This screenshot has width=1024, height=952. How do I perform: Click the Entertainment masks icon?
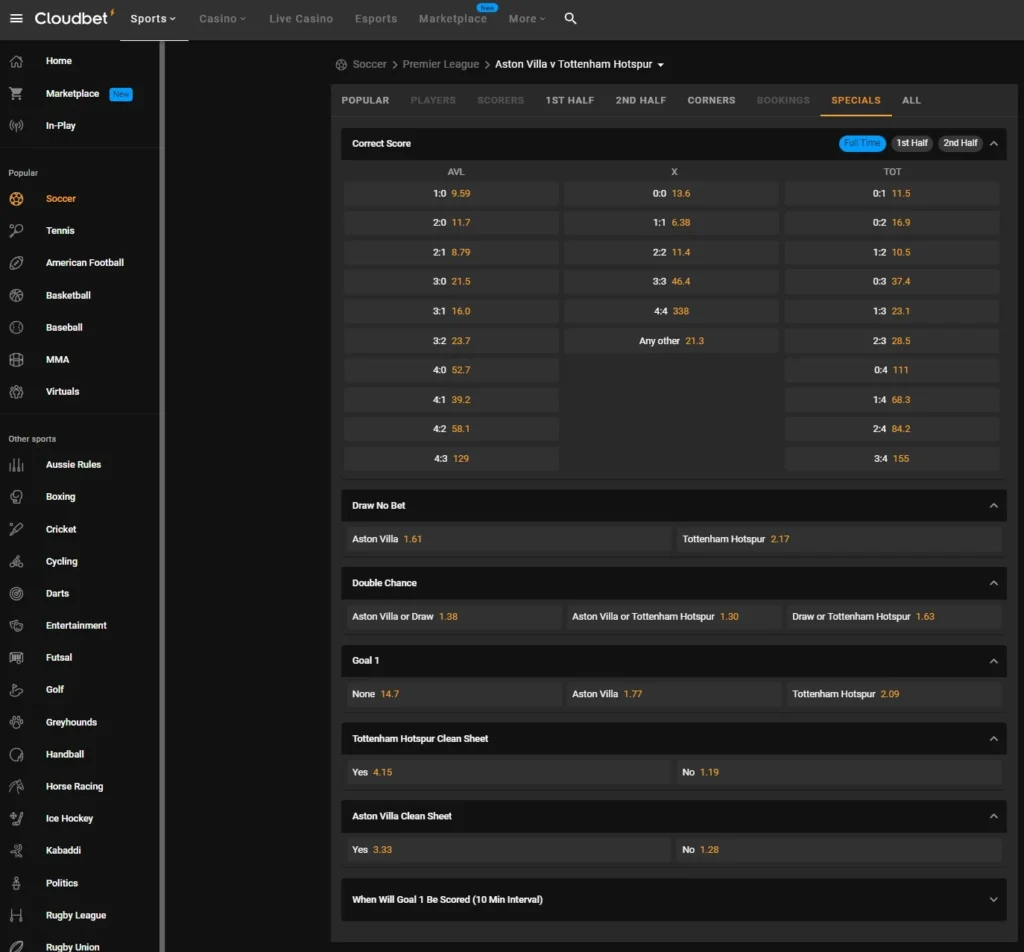coord(16,626)
